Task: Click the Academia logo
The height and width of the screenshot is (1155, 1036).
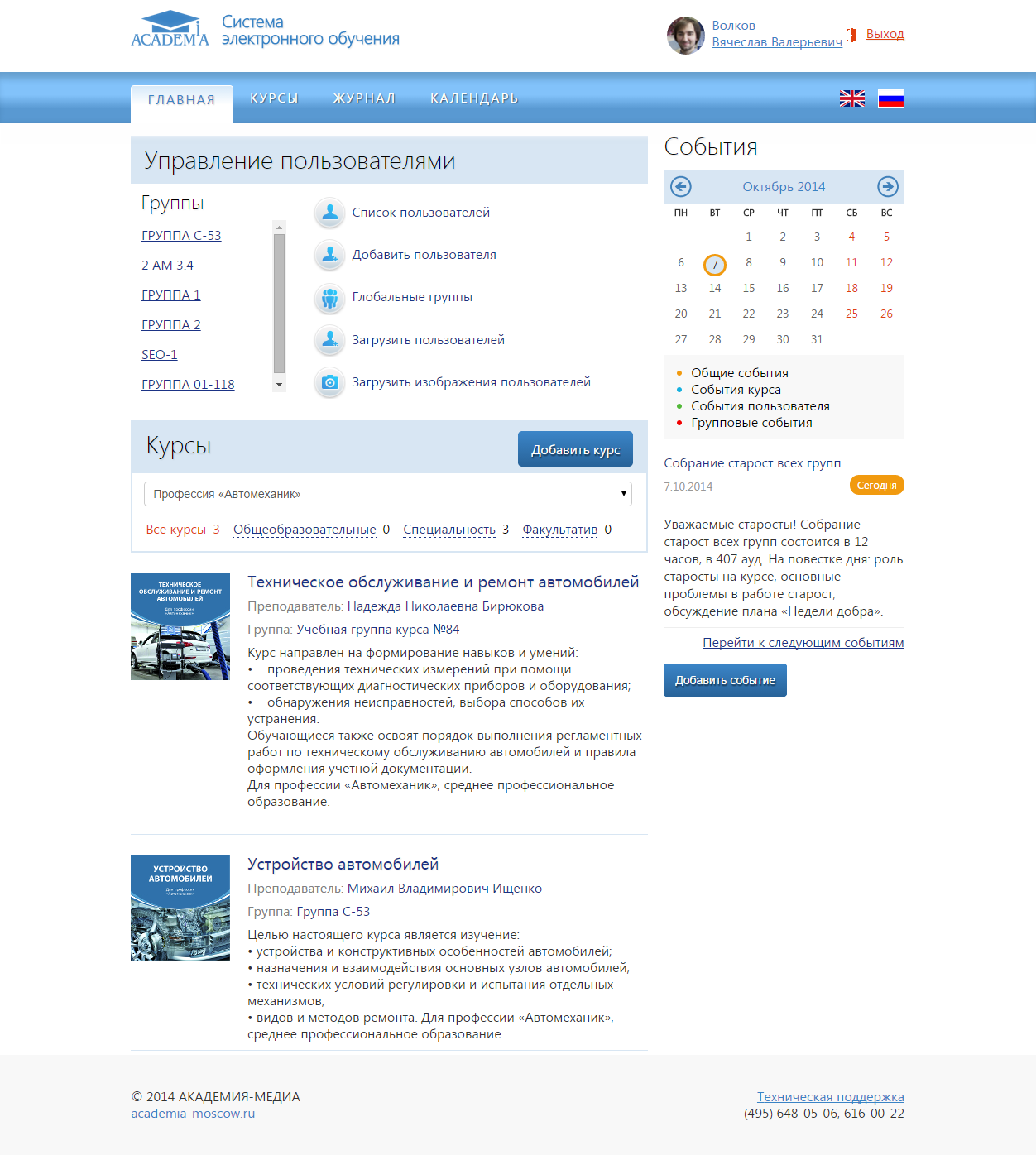Action: [170, 30]
